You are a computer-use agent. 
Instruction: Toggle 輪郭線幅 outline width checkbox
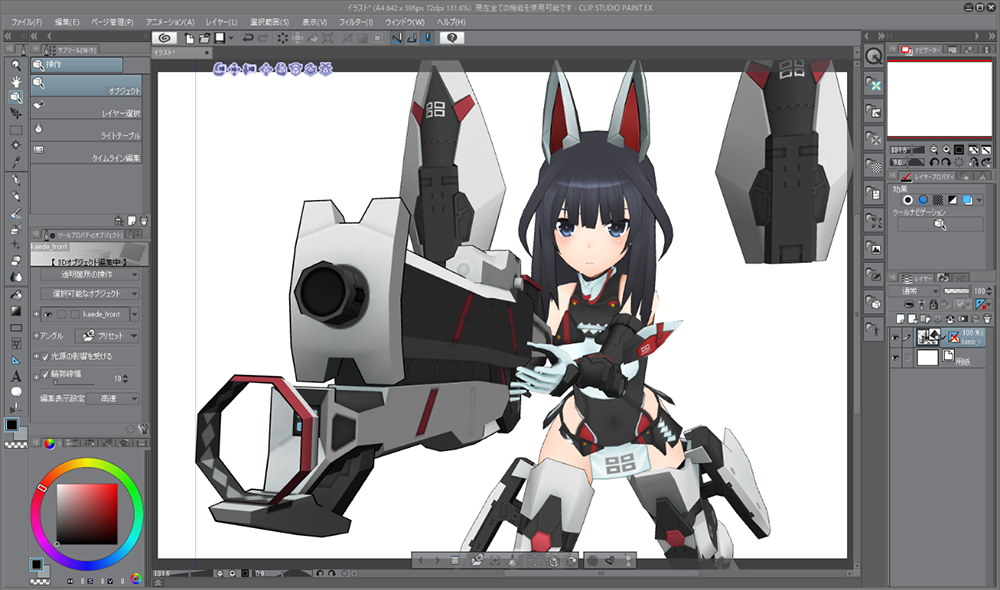[45, 374]
